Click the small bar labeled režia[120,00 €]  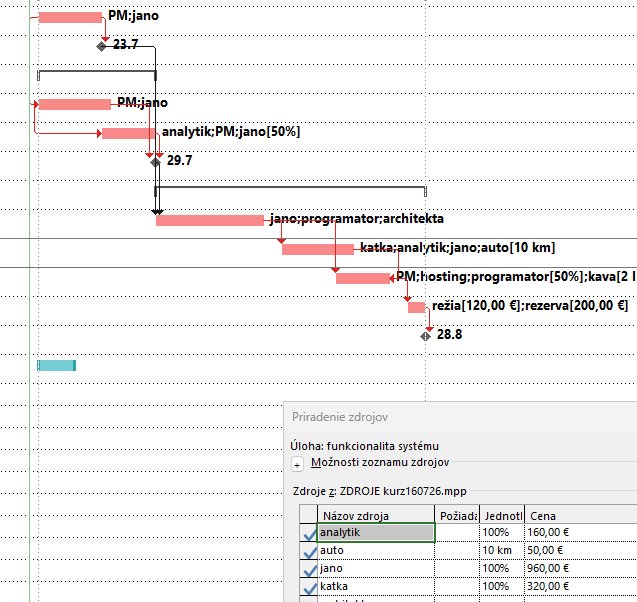tap(416, 307)
